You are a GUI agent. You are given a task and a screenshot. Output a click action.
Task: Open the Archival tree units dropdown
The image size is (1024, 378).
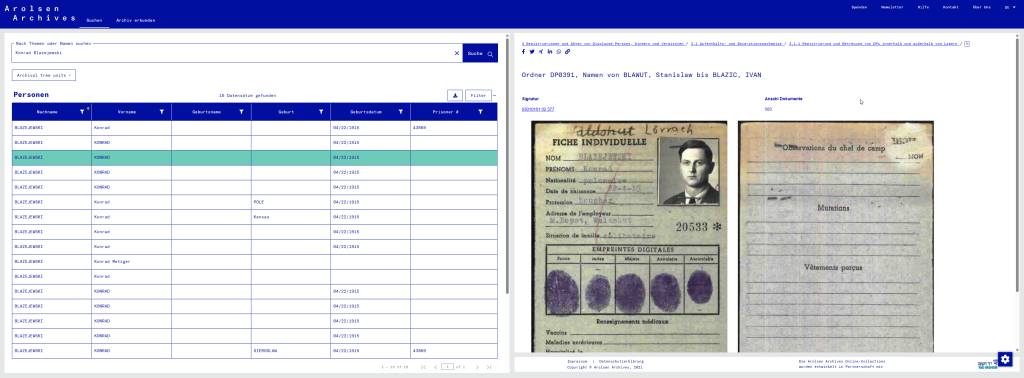click(x=44, y=75)
